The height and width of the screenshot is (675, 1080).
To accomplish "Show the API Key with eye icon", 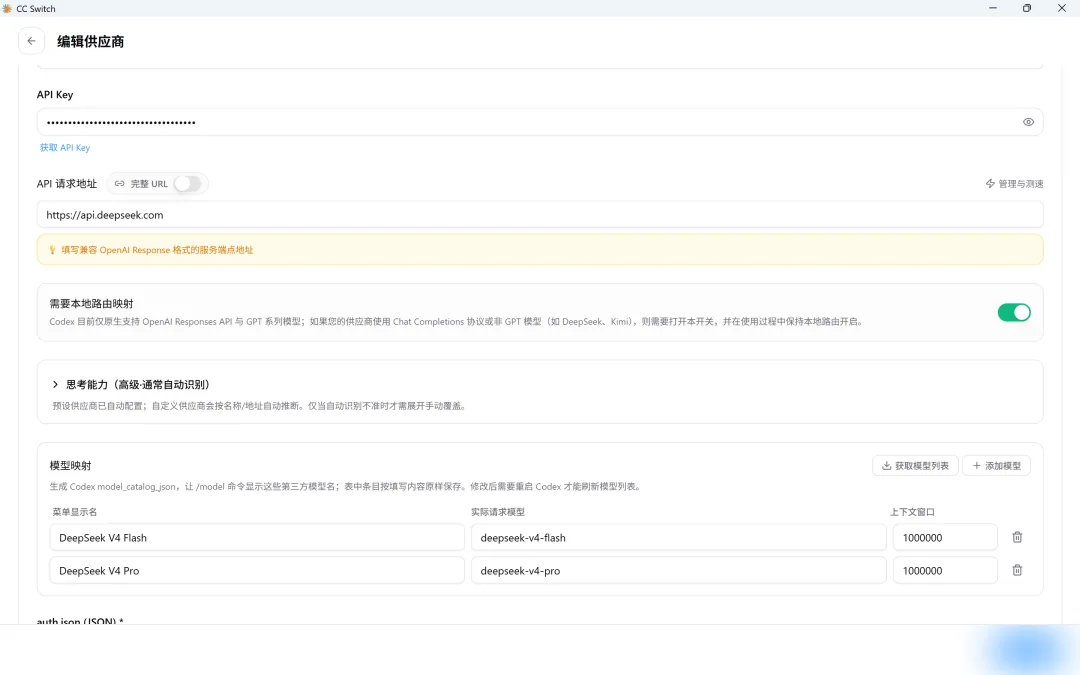I will tap(1028, 122).
